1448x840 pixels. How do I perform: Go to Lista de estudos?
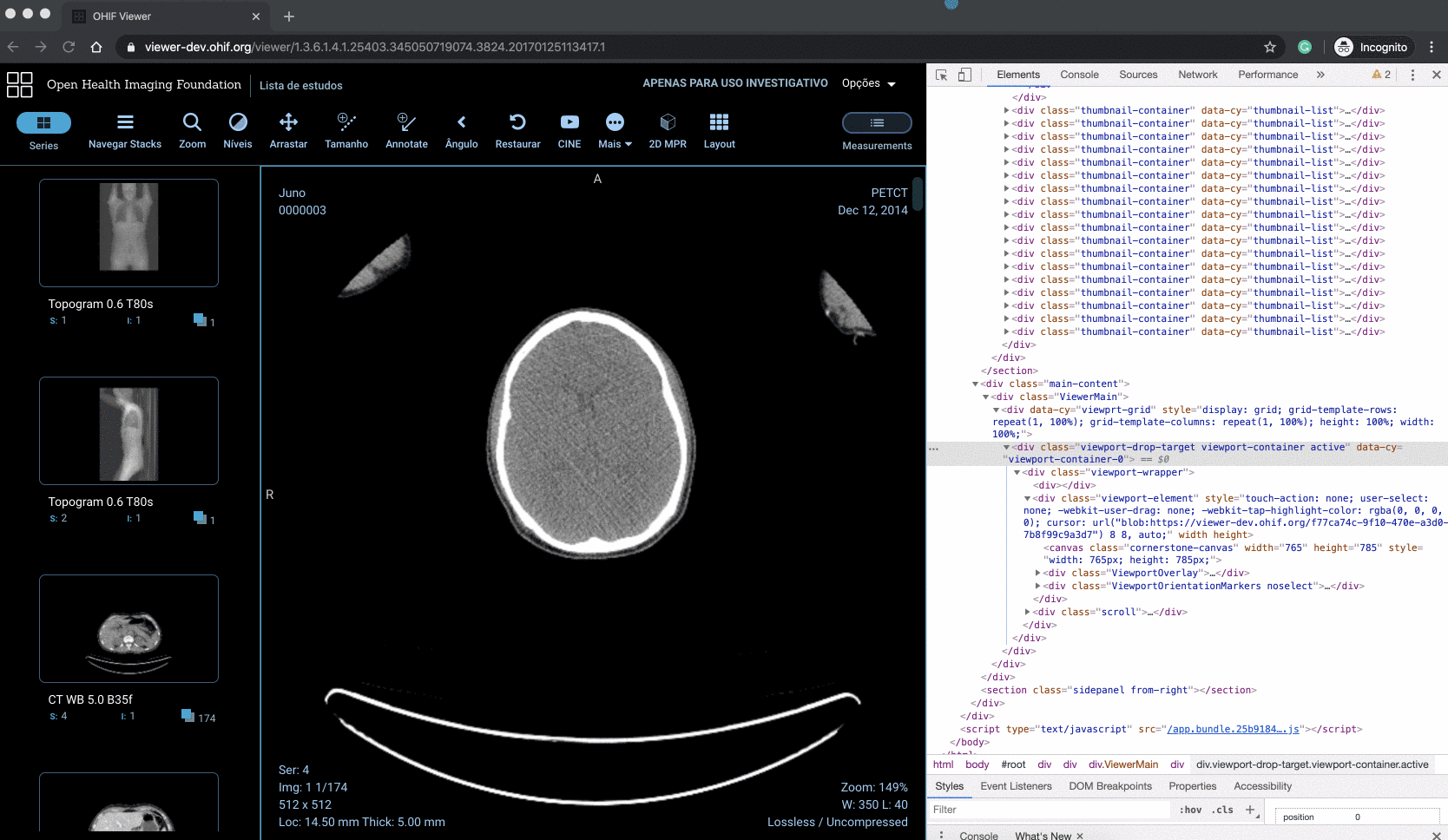pyautogui.click(x=300, y=85)
